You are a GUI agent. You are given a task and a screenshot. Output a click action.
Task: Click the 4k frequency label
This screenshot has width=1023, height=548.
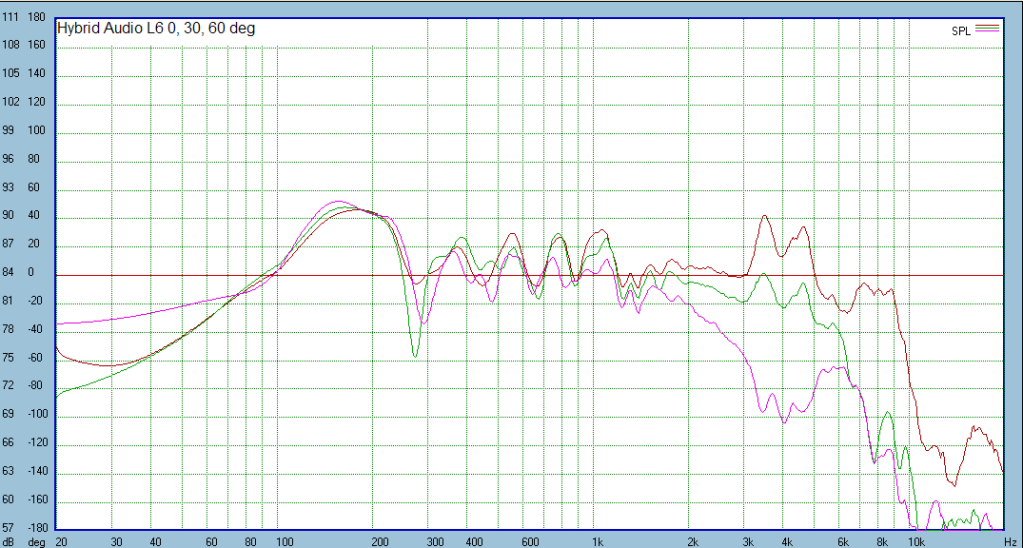(787, 542)
